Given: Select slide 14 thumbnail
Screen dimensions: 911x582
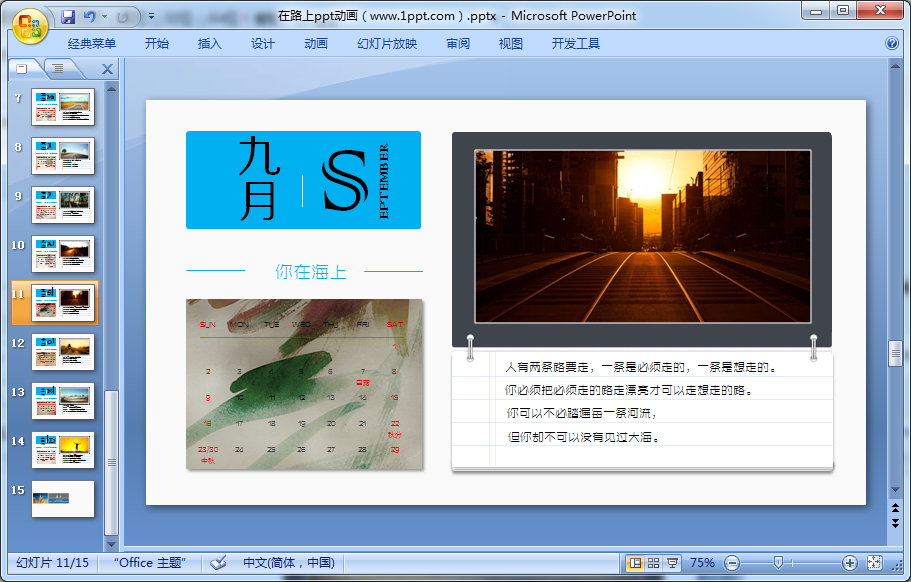Looking at the screenshot, I should click(x=63, y=450).
